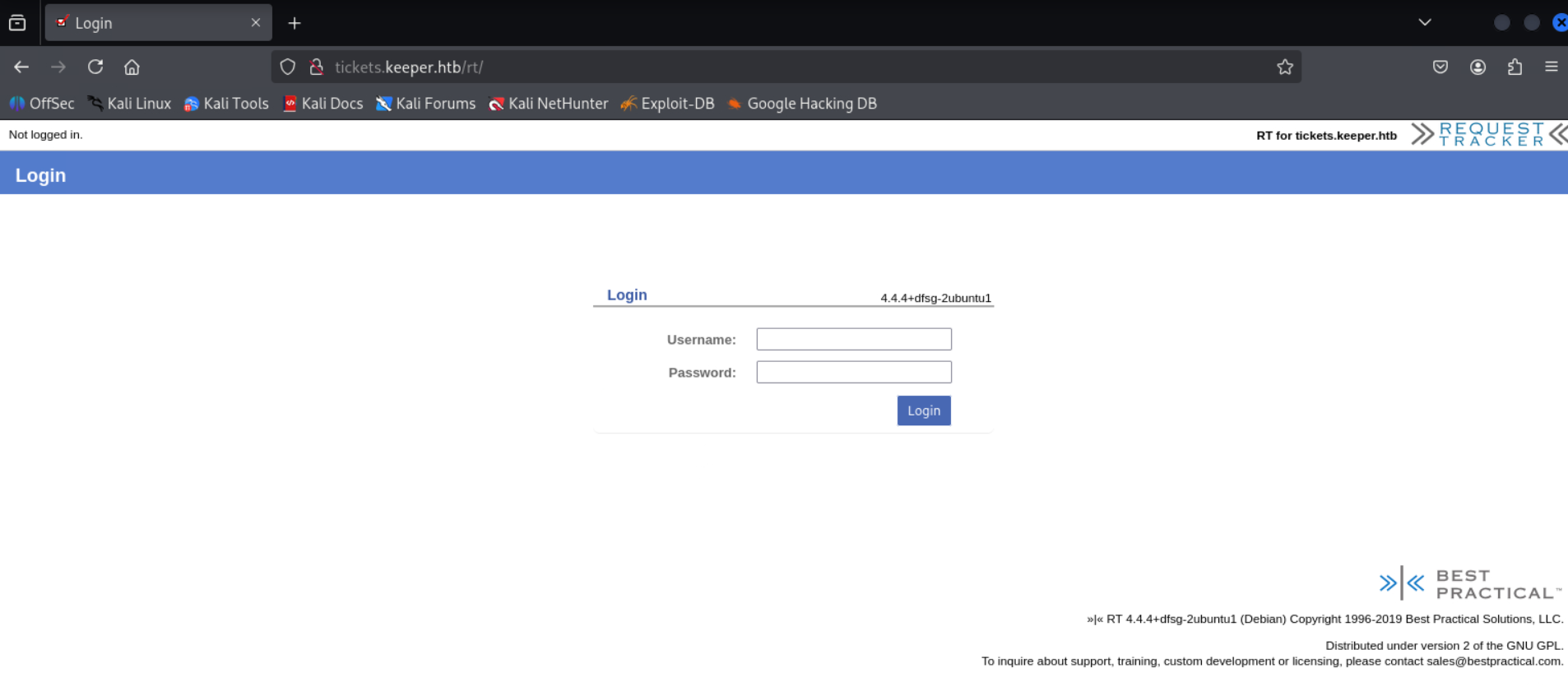Image resolution: width=1568 pixels, height=696 pixels.
Task: Click the Request Tracker logo
Action: point(1489,134)
